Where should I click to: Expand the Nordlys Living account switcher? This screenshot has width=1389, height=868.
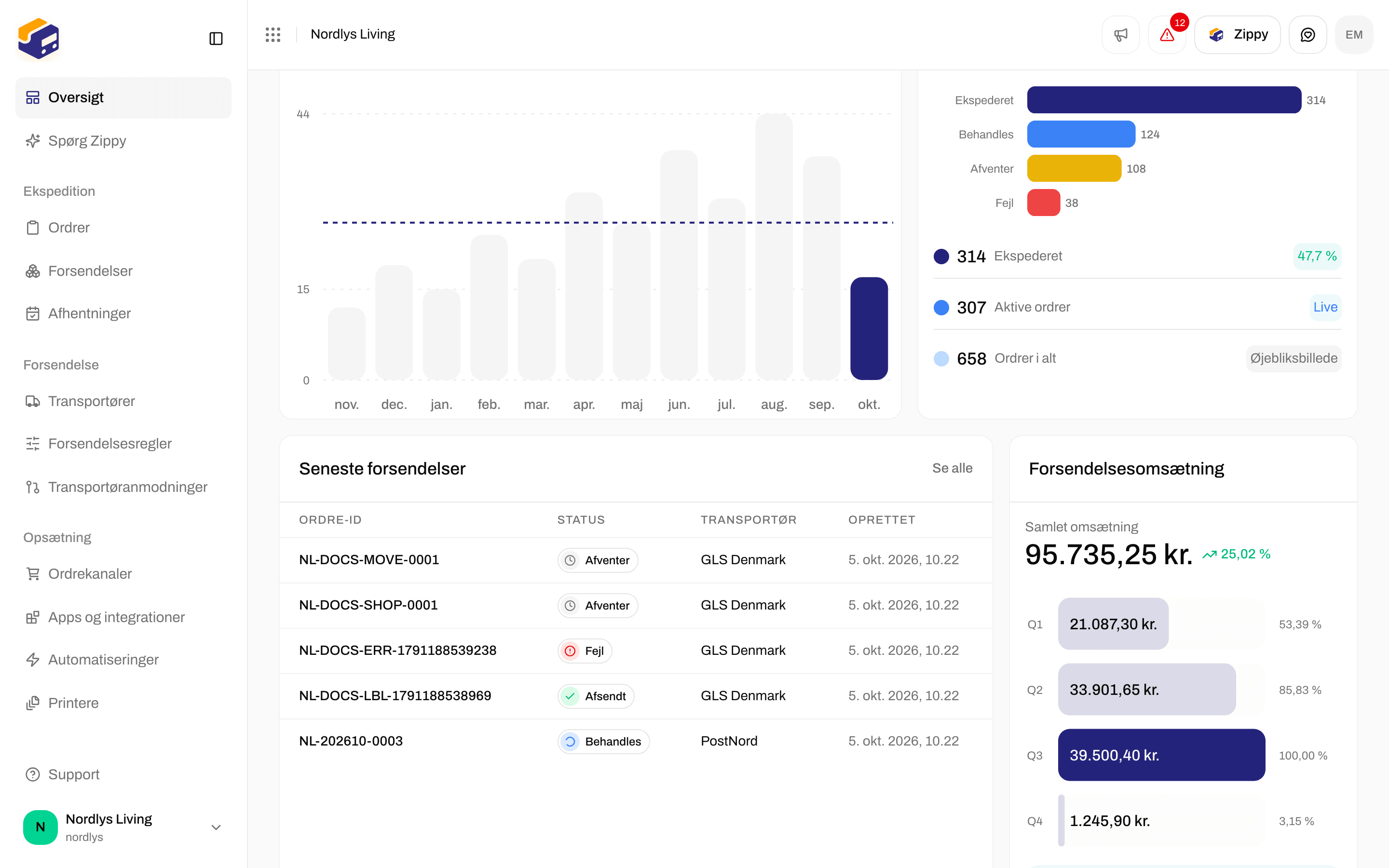point(123,827)
